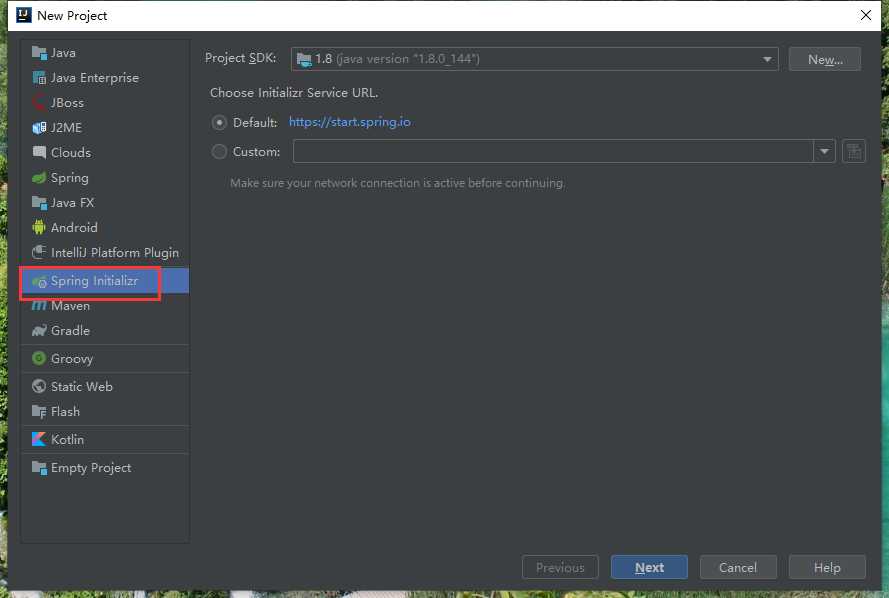The width and height of the screenshot is (889, 598).
Task: Select the "Android" list label
Action: pyautogui.click(x=74, y=227)
